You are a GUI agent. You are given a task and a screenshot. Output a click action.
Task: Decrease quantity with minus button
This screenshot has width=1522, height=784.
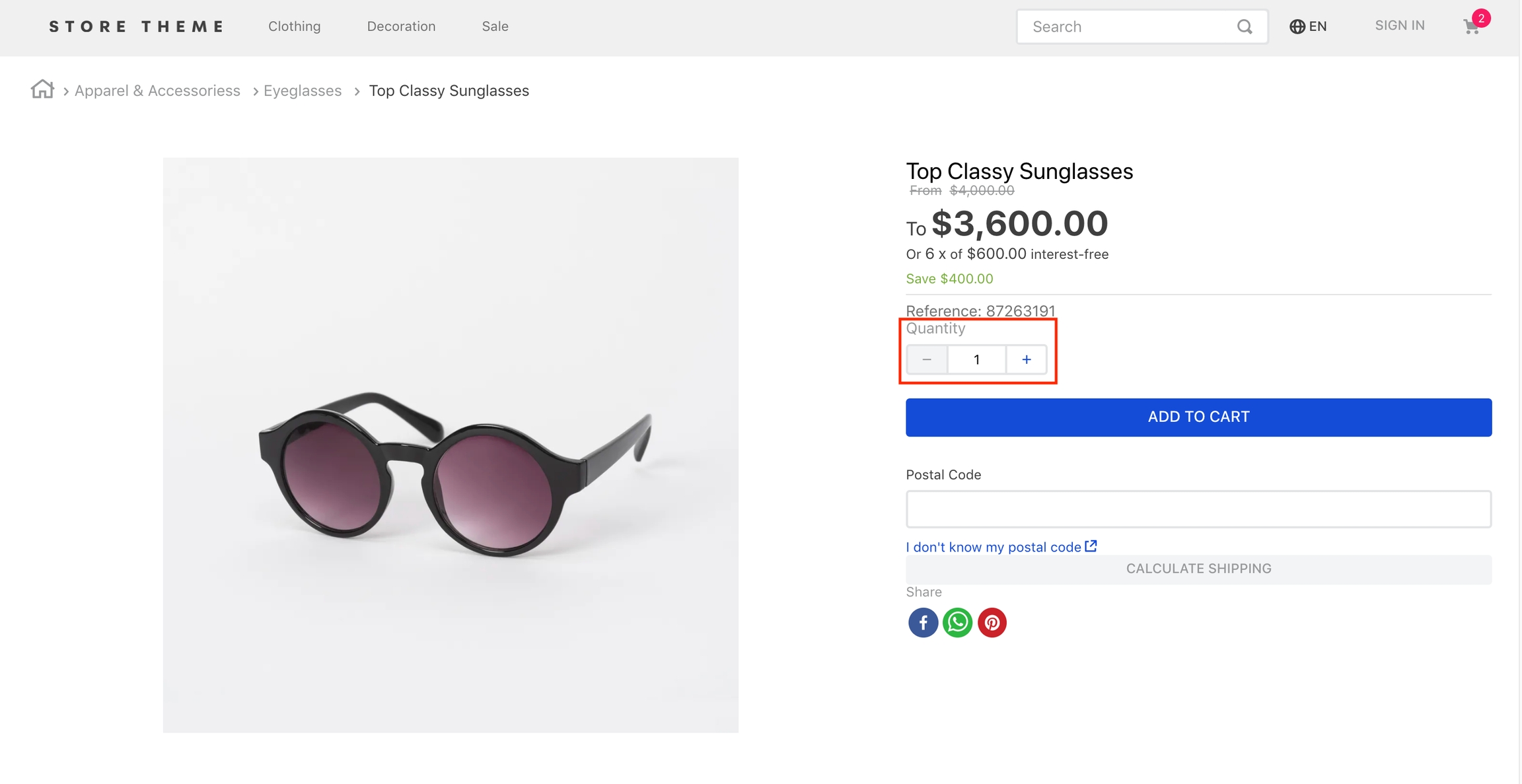click(927, 360)
